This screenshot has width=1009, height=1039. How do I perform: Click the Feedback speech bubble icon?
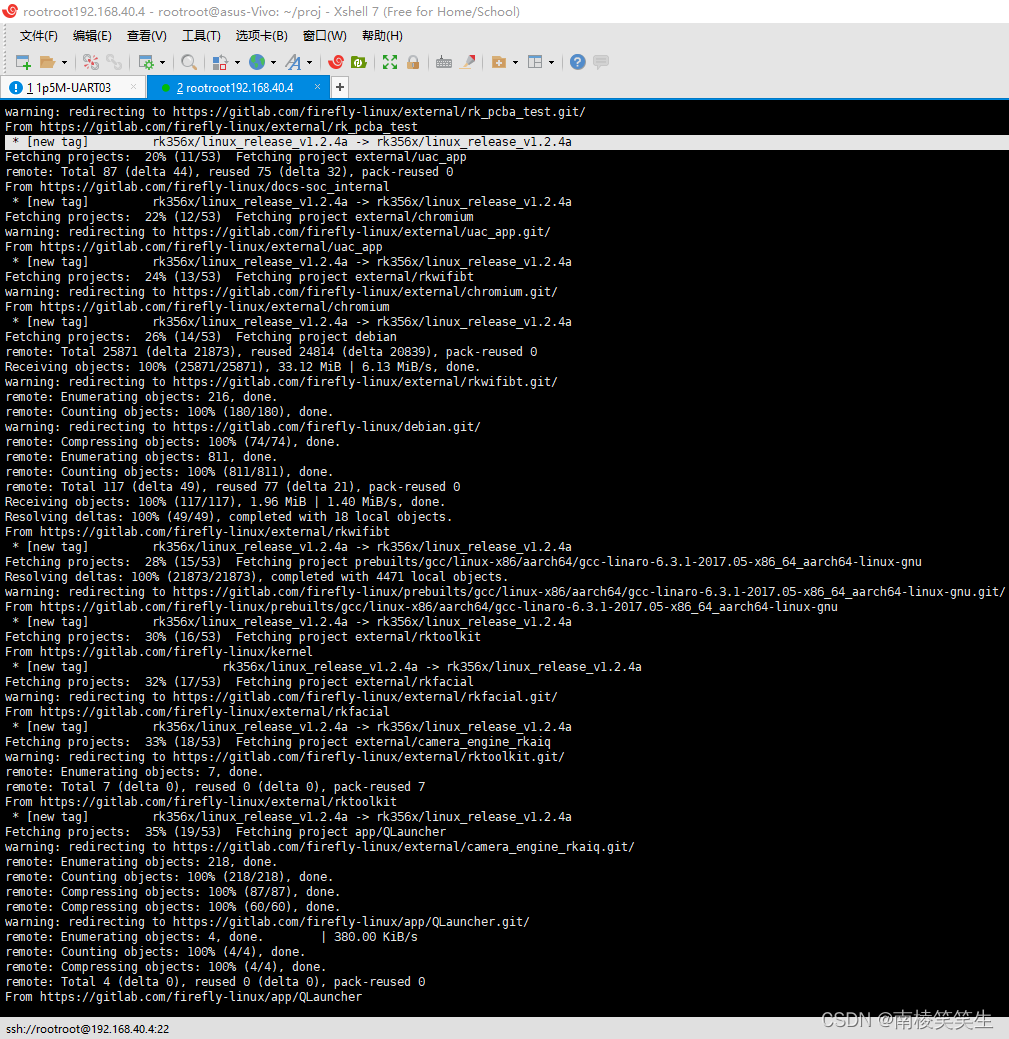pos(601,62)
